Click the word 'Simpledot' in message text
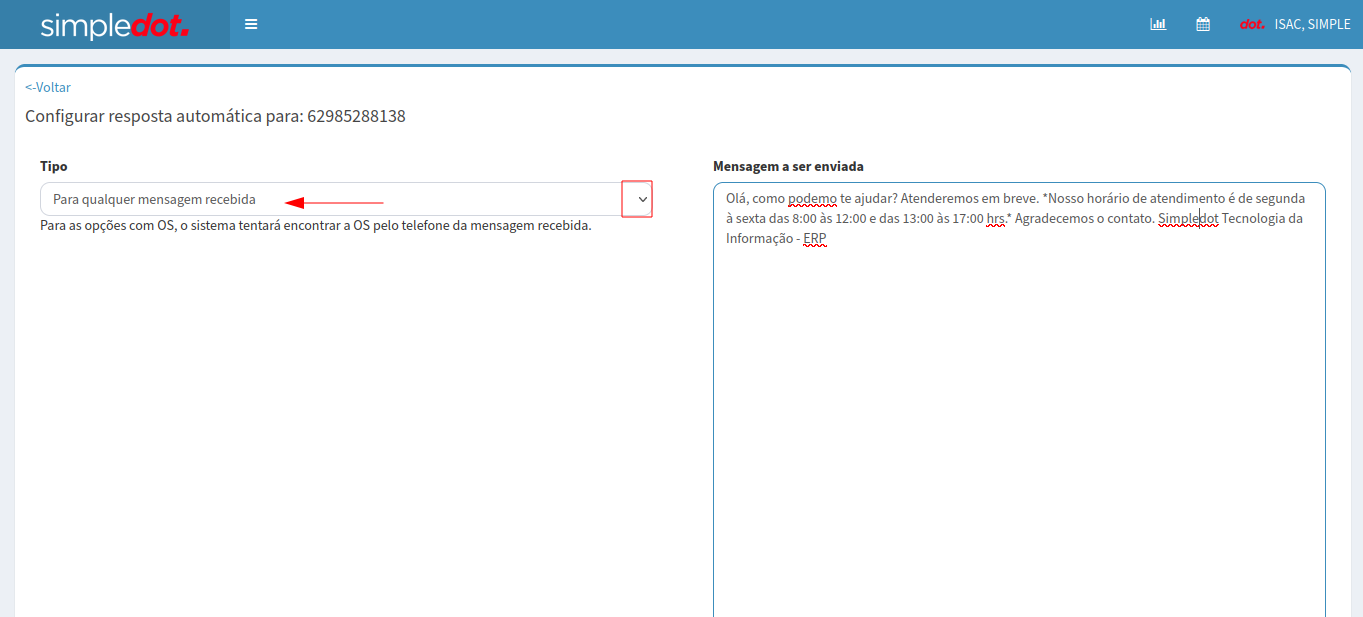 [x=1188, y=218]
